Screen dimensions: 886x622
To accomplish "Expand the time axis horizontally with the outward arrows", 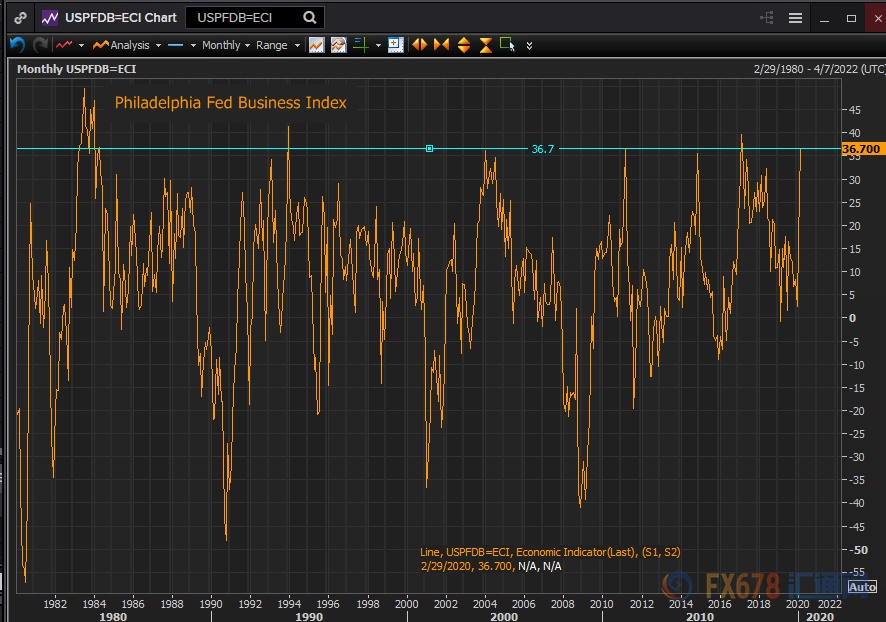I will point(419,45).
